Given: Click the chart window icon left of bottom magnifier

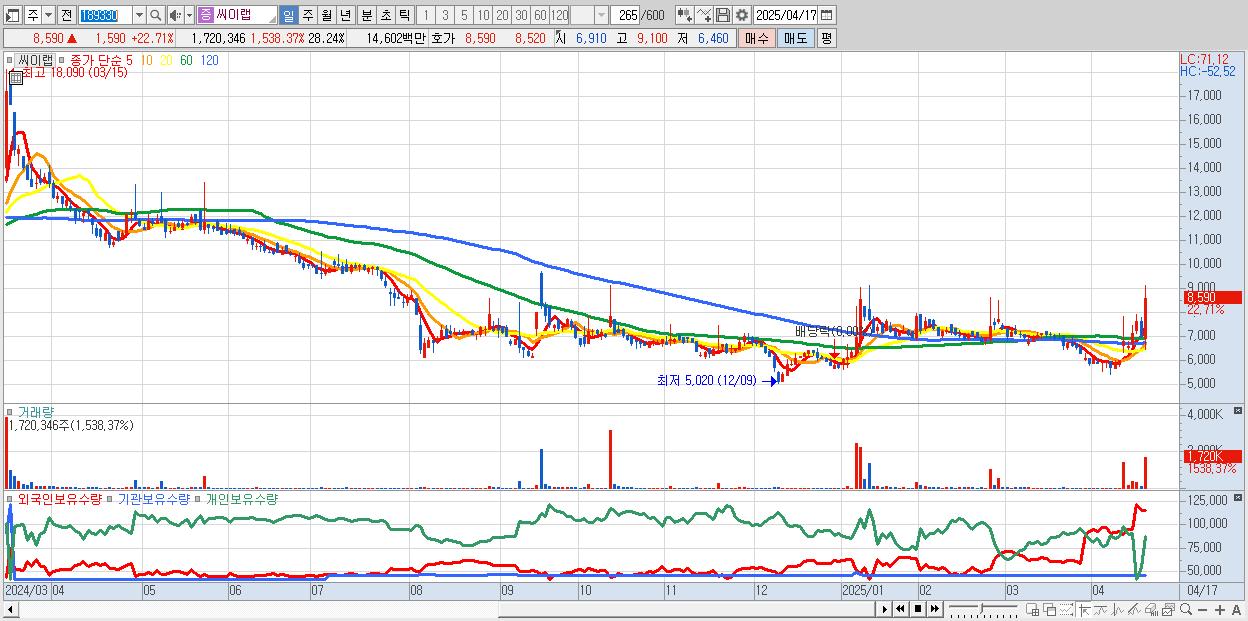Looking at the screenshot, I should tap(1168, 609).
